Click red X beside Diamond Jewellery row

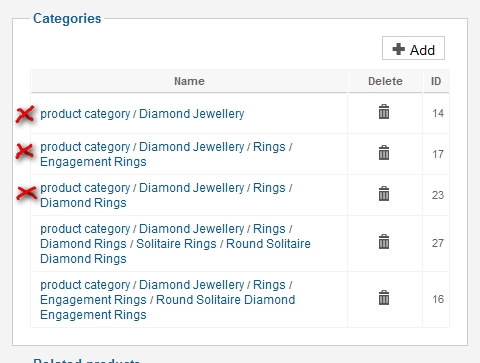pyautogui.click(x=25, y=114)
